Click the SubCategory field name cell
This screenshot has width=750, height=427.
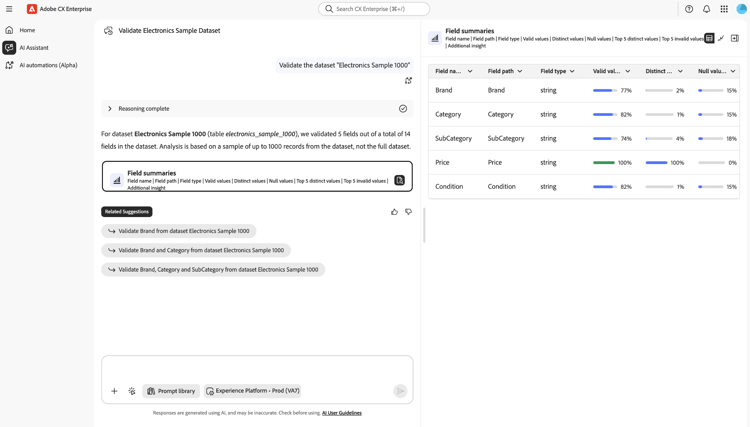[x=453, y=139]
